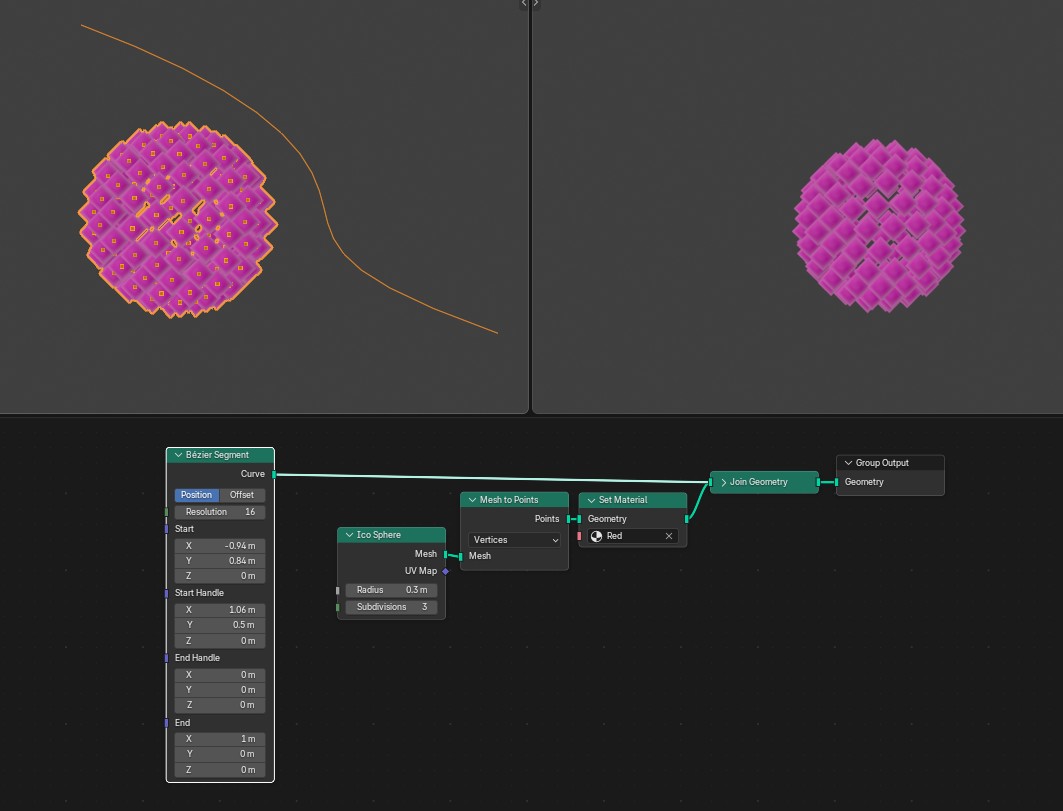Click the Geometry output socket on Set Material

[x=687, y=519]
